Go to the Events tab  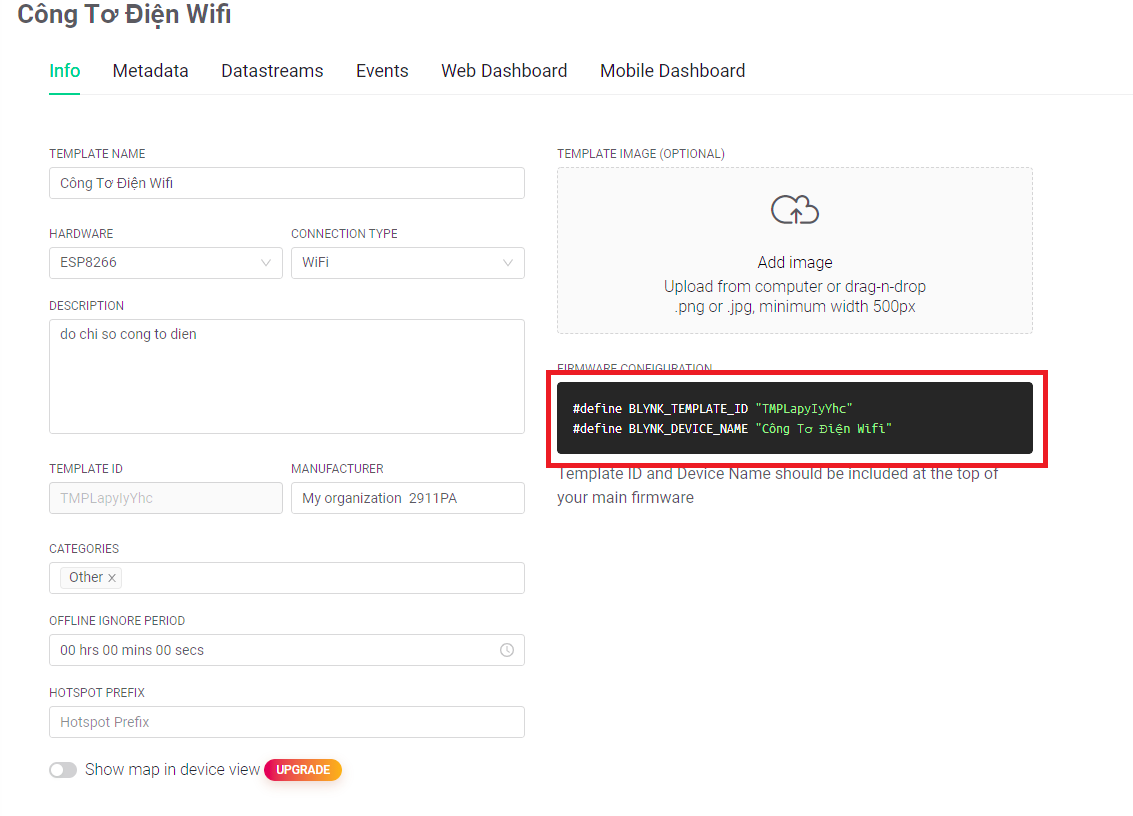click(x=382, y=71)
